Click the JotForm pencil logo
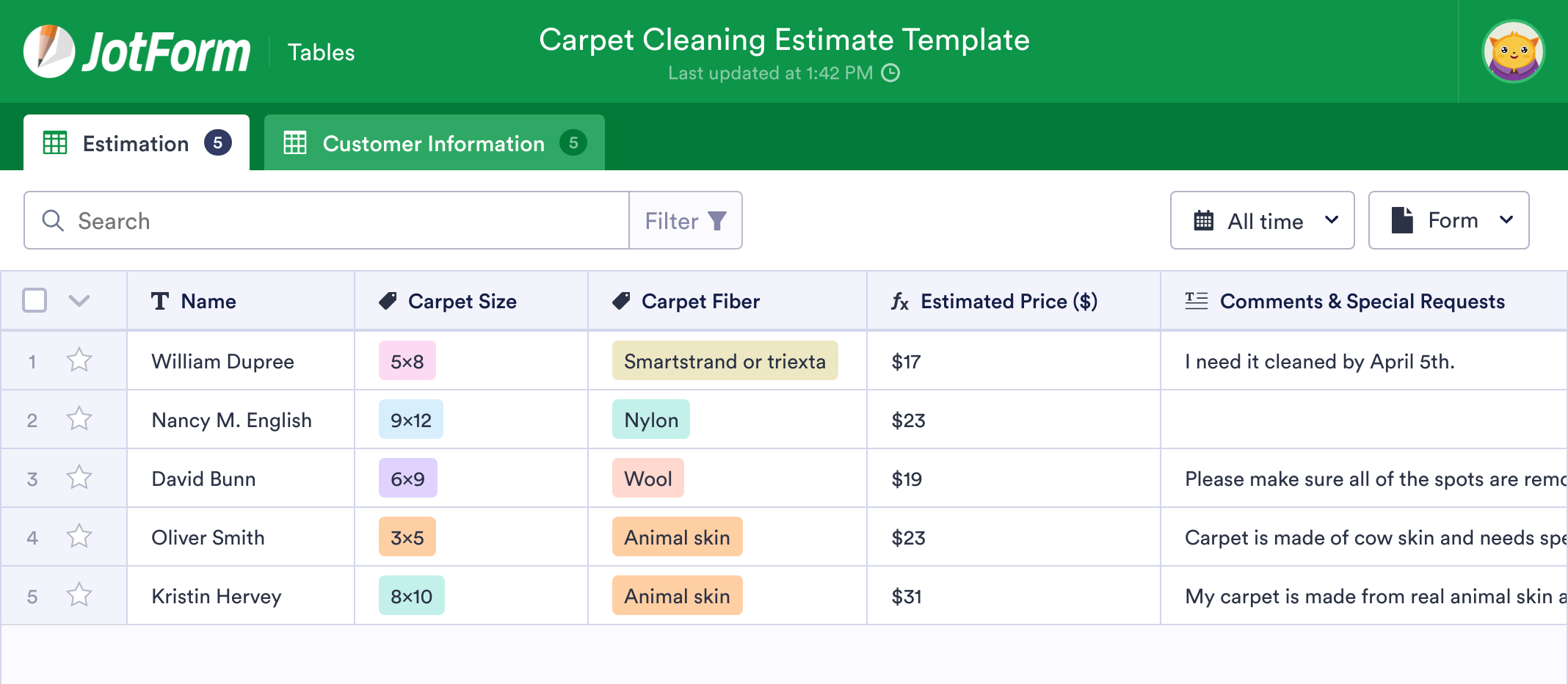1568x684 pixels. pos(50,50)
